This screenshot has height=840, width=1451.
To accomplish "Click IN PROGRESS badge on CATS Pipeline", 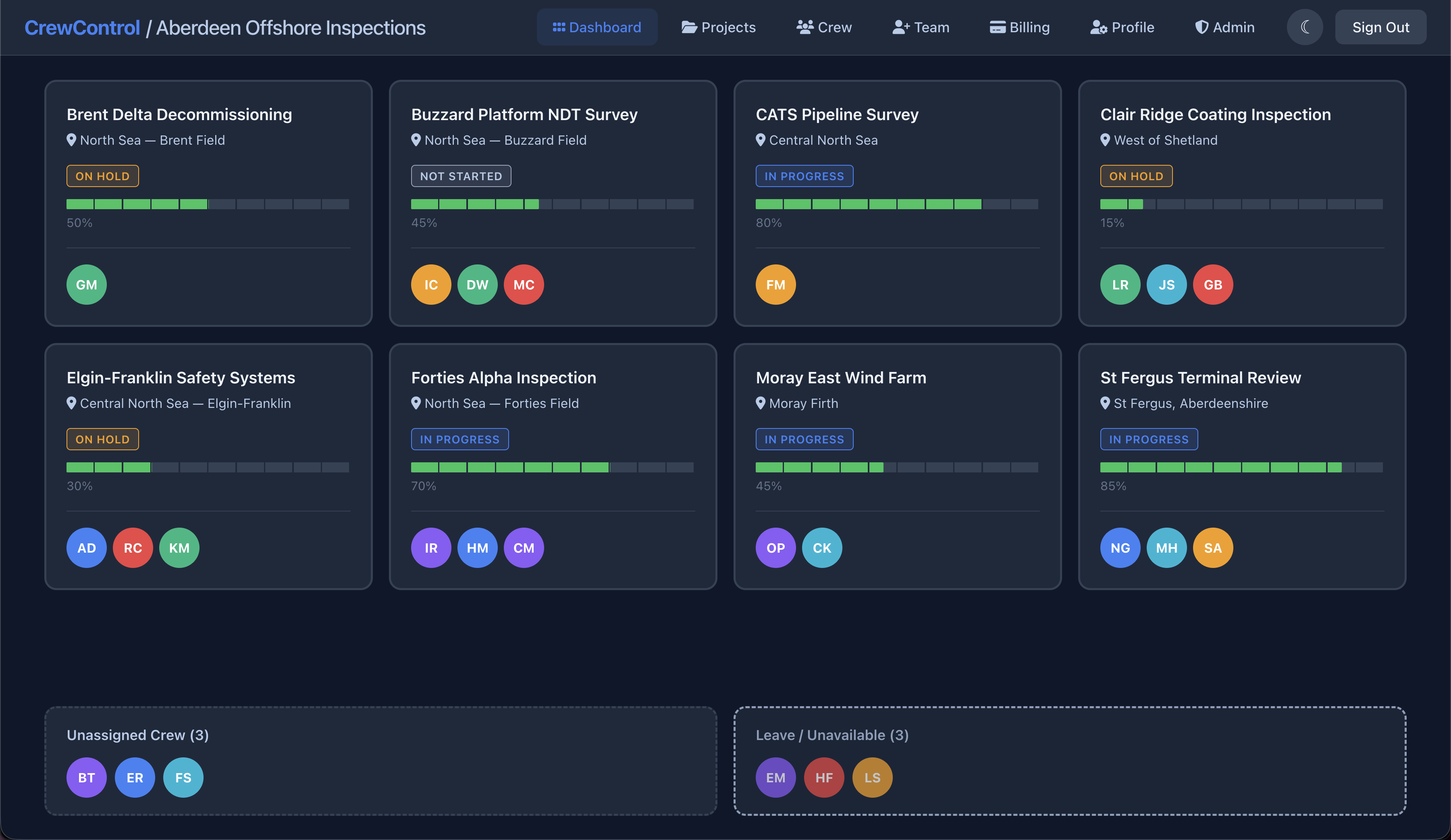I will 804,176.
